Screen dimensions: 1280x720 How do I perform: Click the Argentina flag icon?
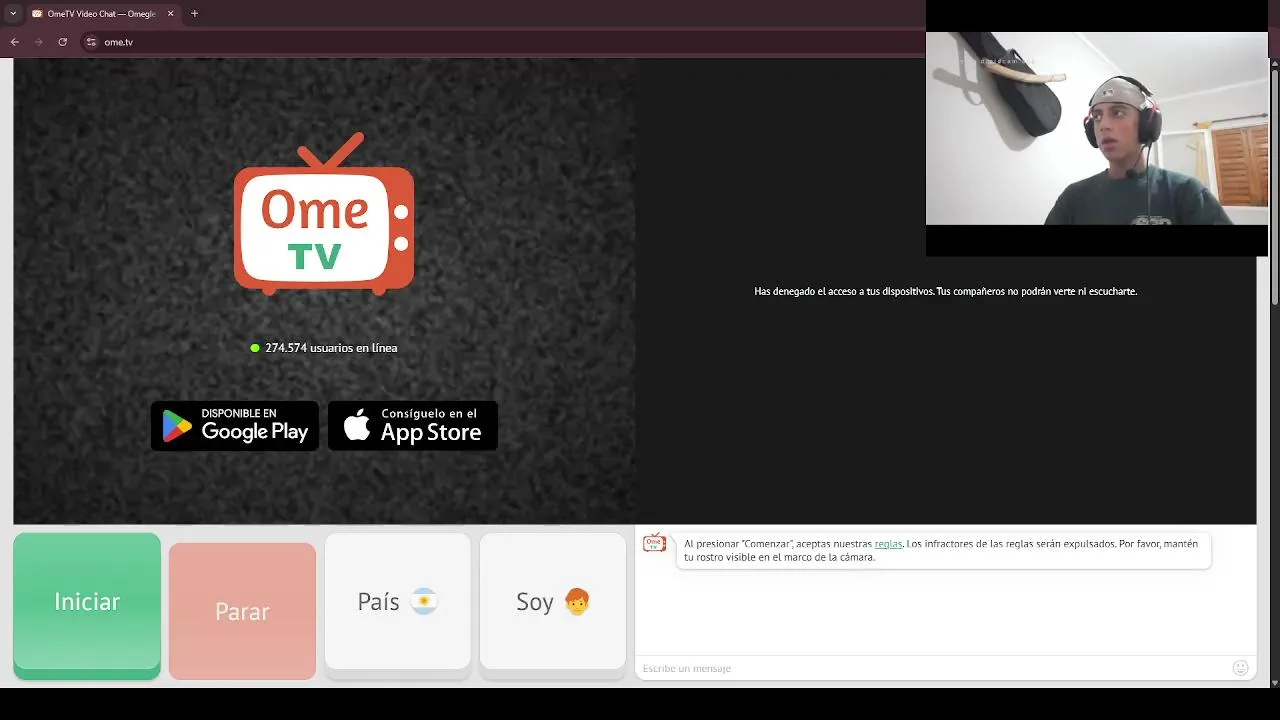(x=424, y=601)
